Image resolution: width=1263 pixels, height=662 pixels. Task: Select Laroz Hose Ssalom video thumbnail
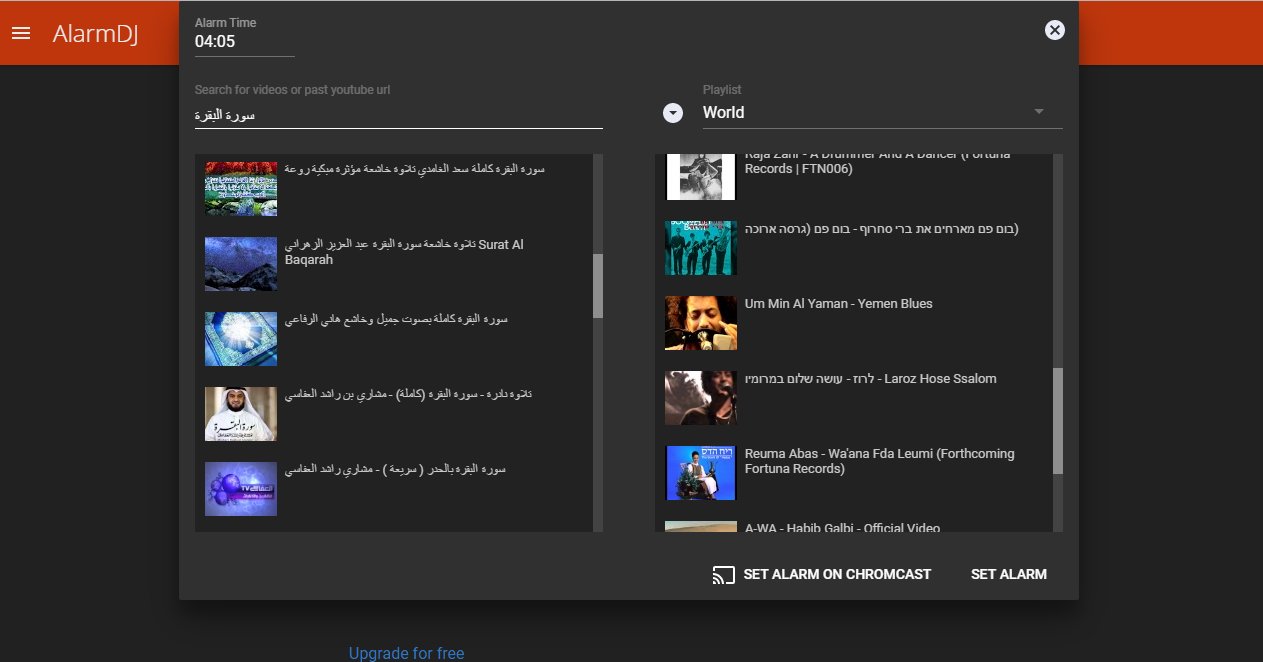(x=700, y=398)
